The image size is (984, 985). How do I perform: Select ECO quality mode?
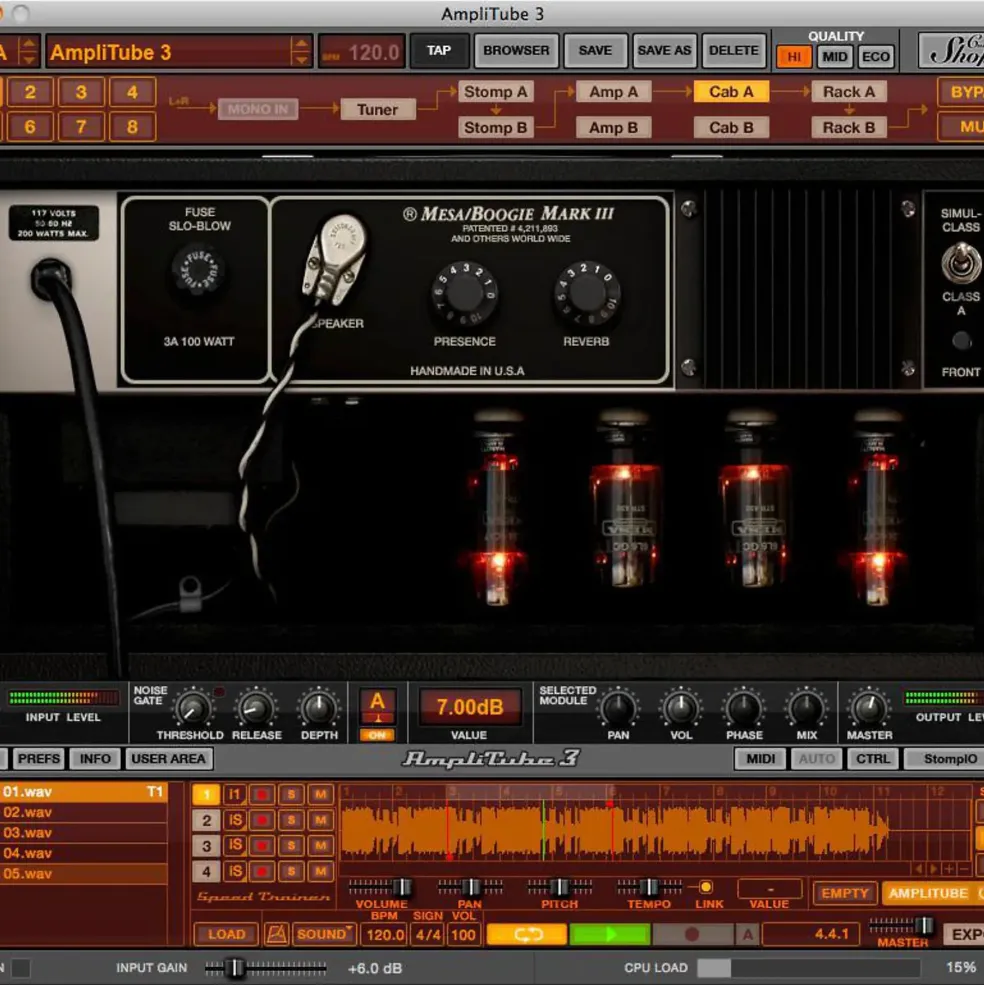point(875,57)
